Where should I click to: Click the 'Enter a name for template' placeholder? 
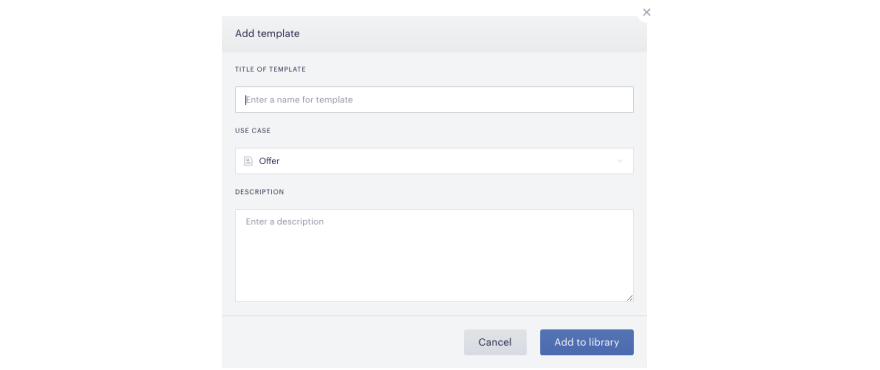coord(299,100)
